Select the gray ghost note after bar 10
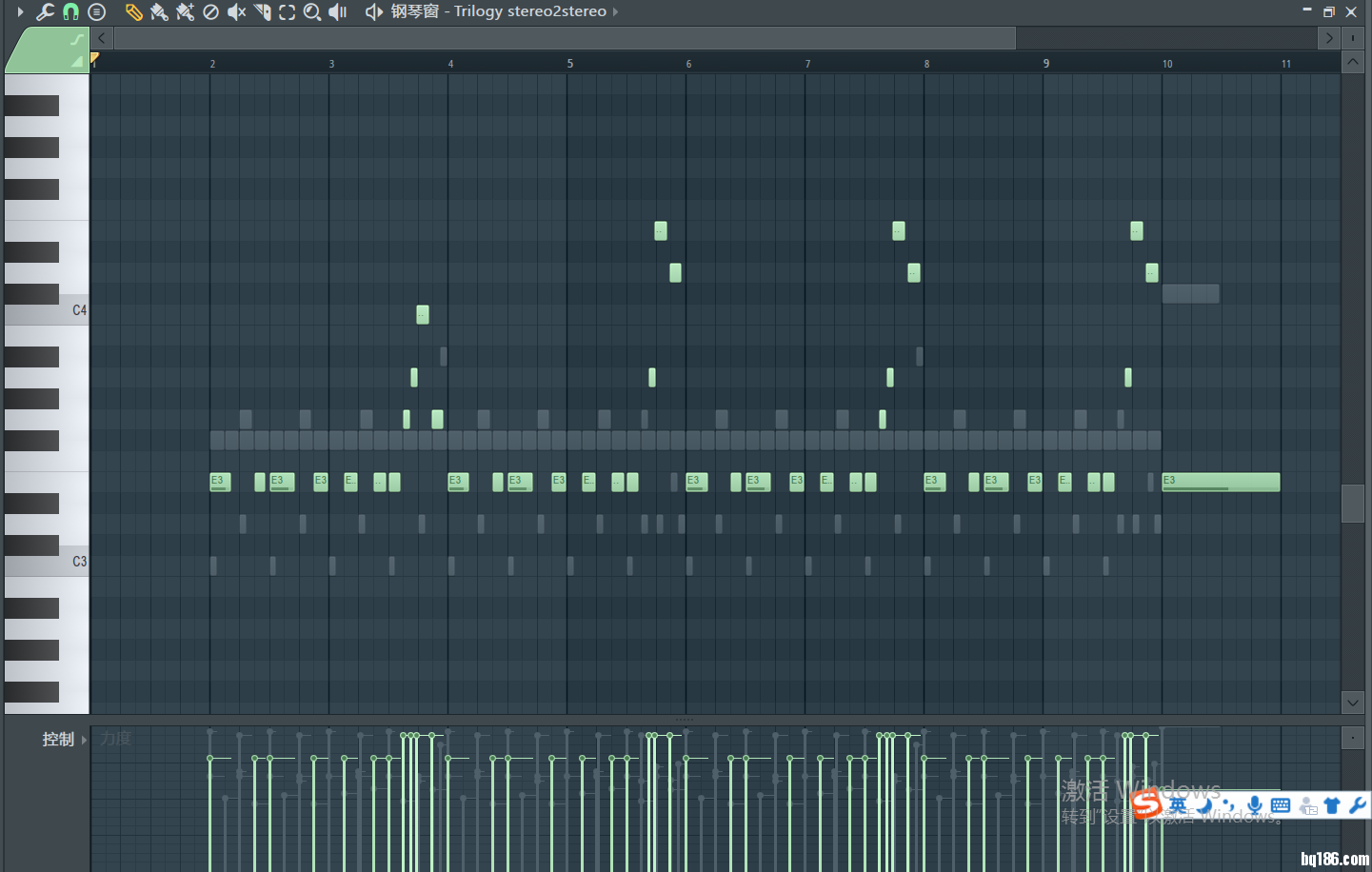Viewport: 1372px width, 872px height. click(x=1190, y=293)
